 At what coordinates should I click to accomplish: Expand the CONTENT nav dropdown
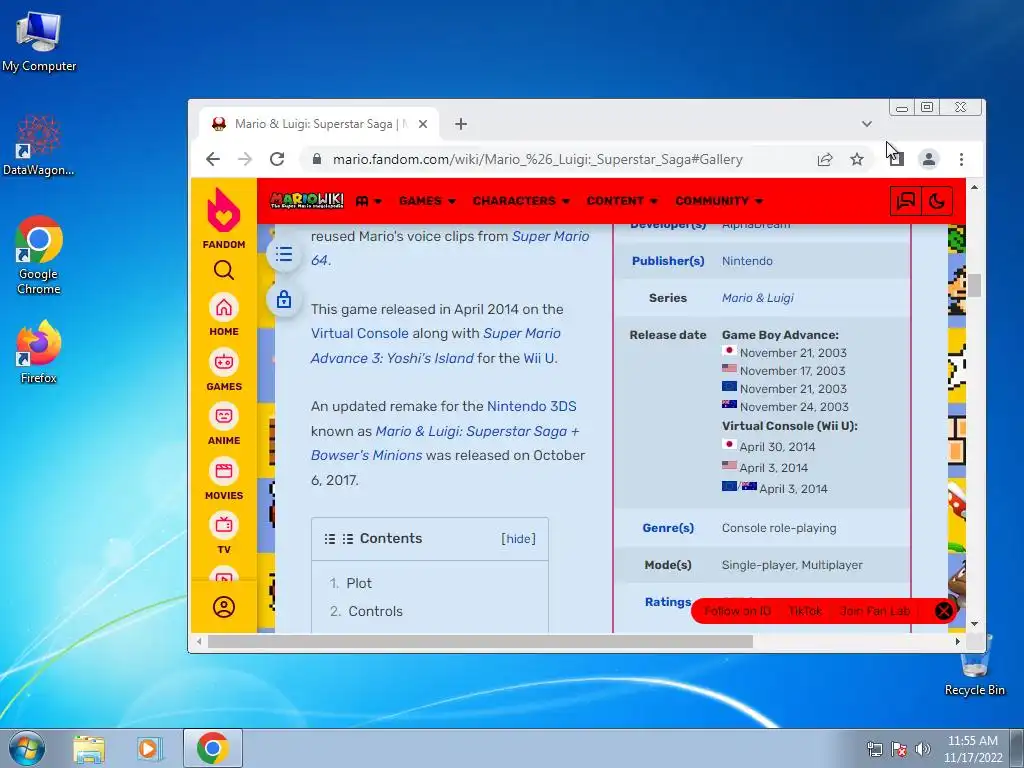click(622, 201)
